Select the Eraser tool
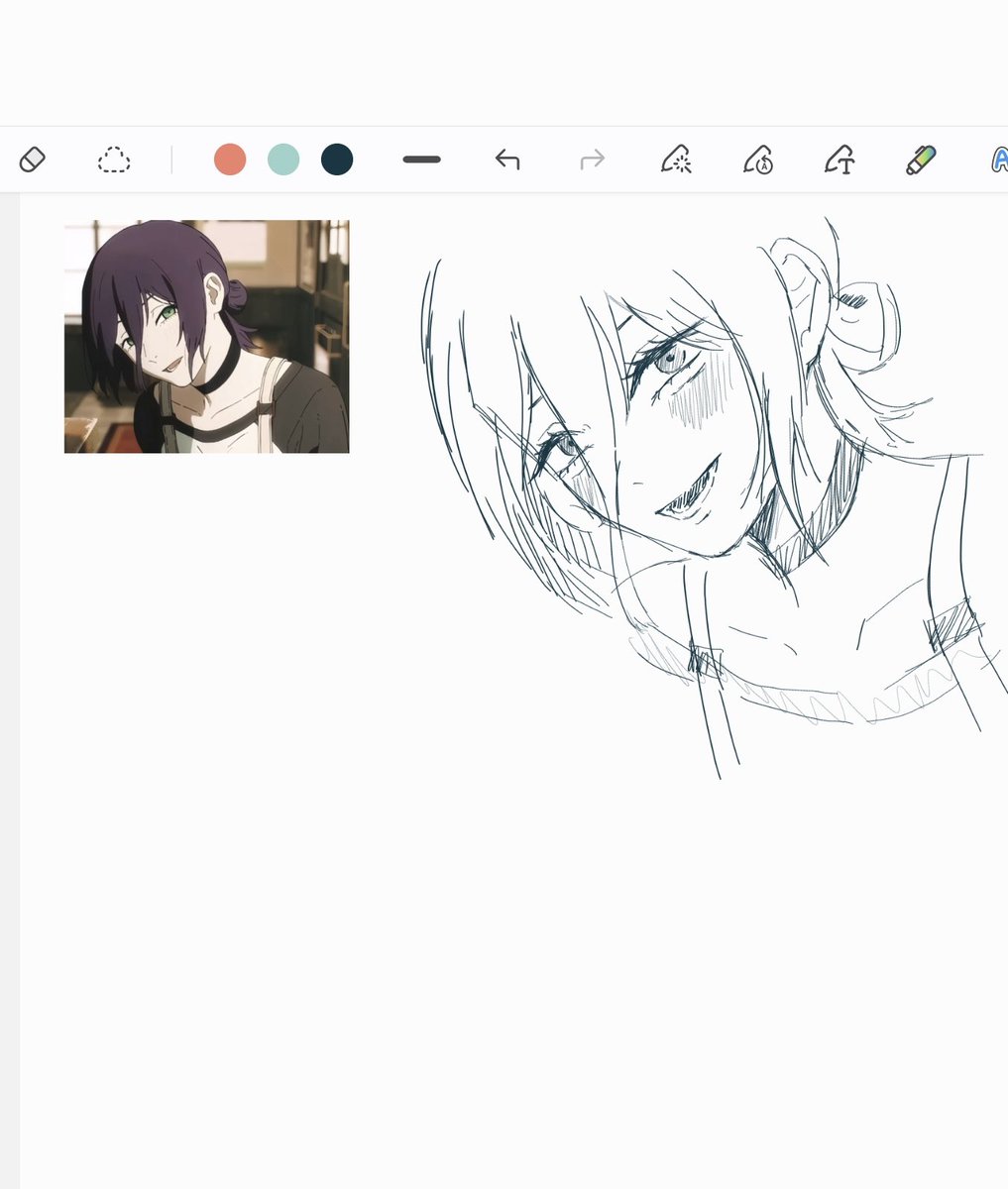Viewport: 1008px width, 1189px height. point(33,160)
